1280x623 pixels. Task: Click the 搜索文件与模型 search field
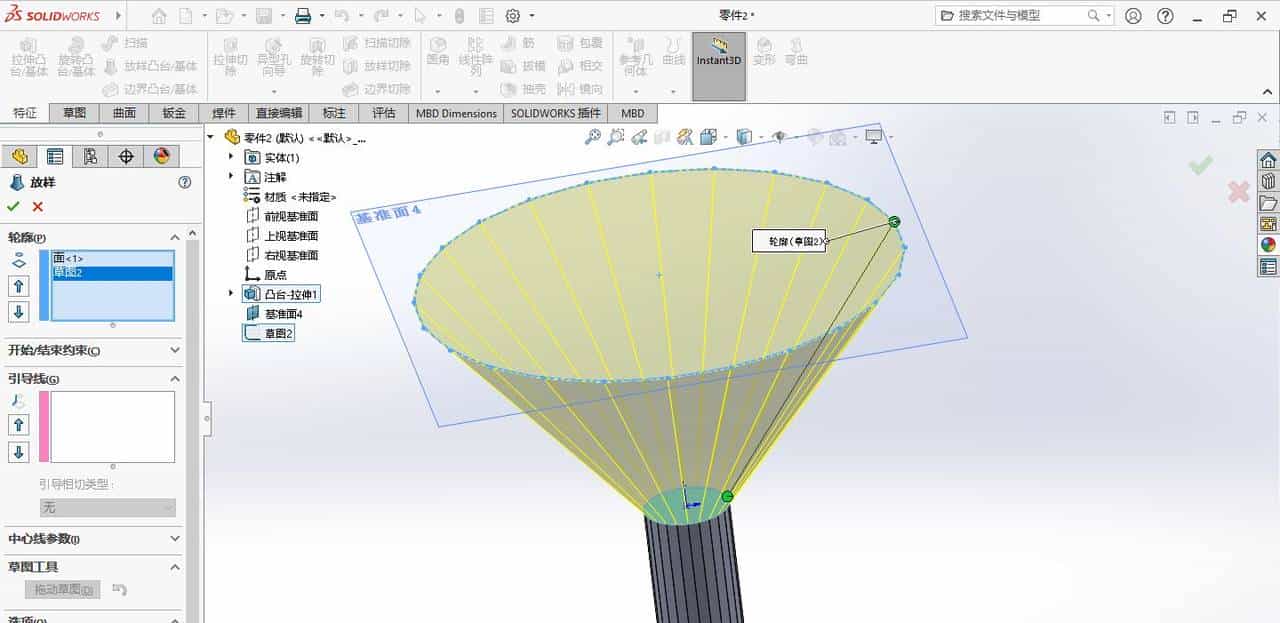point(1010,15)
